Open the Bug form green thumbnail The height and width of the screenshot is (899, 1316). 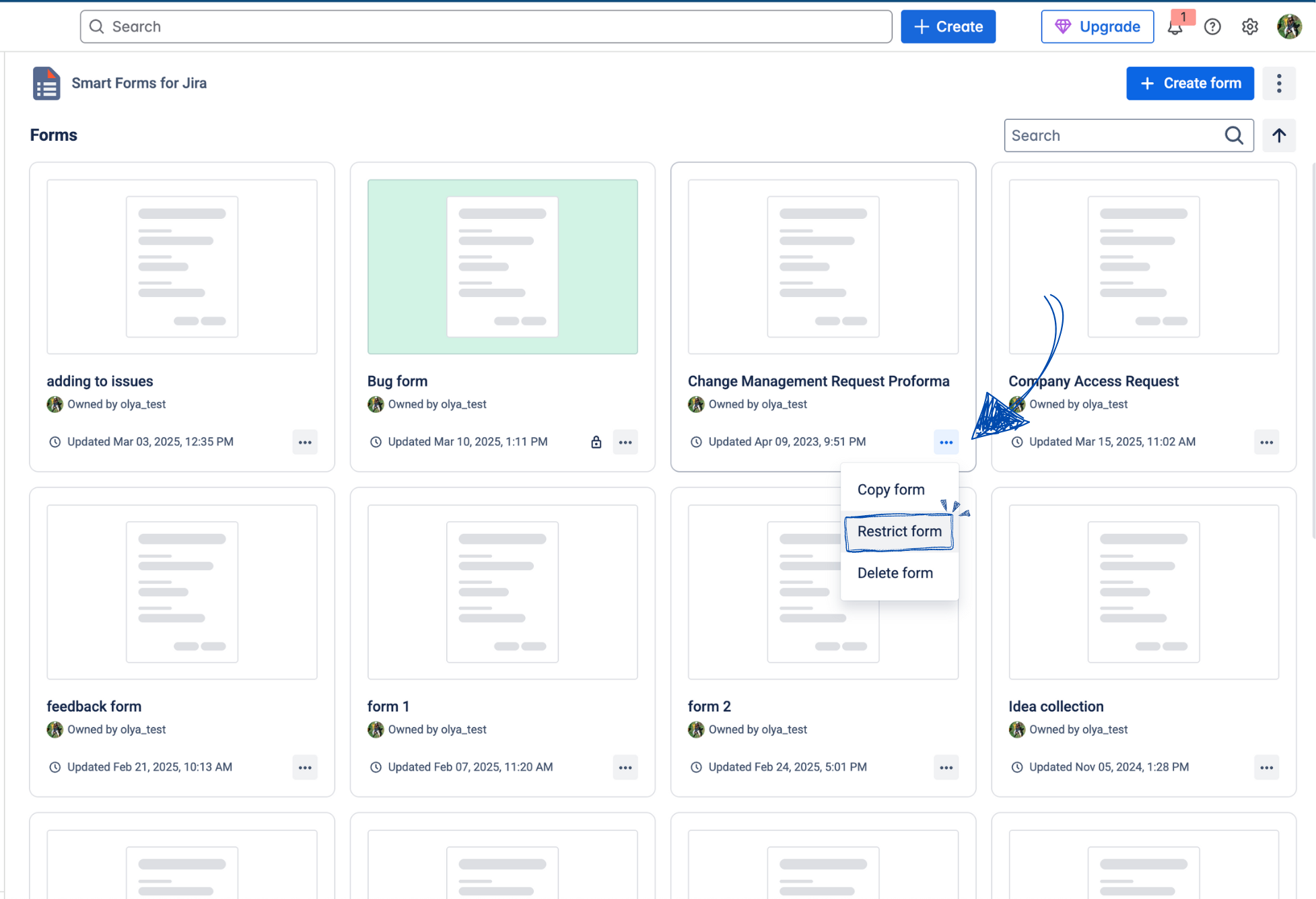tap(502, 267)
